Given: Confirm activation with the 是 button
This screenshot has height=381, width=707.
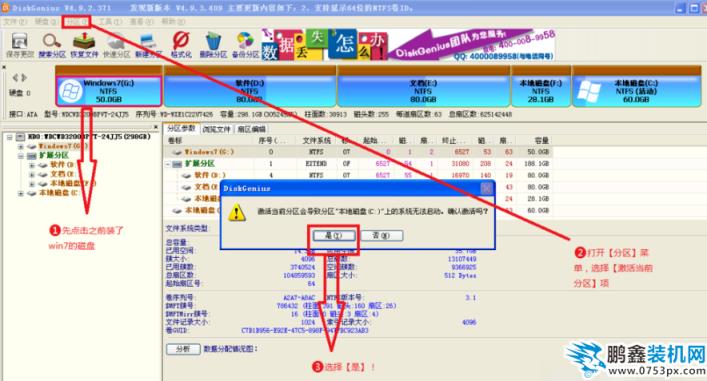Looking at the screenshot, I should click(x=334, y=235).
